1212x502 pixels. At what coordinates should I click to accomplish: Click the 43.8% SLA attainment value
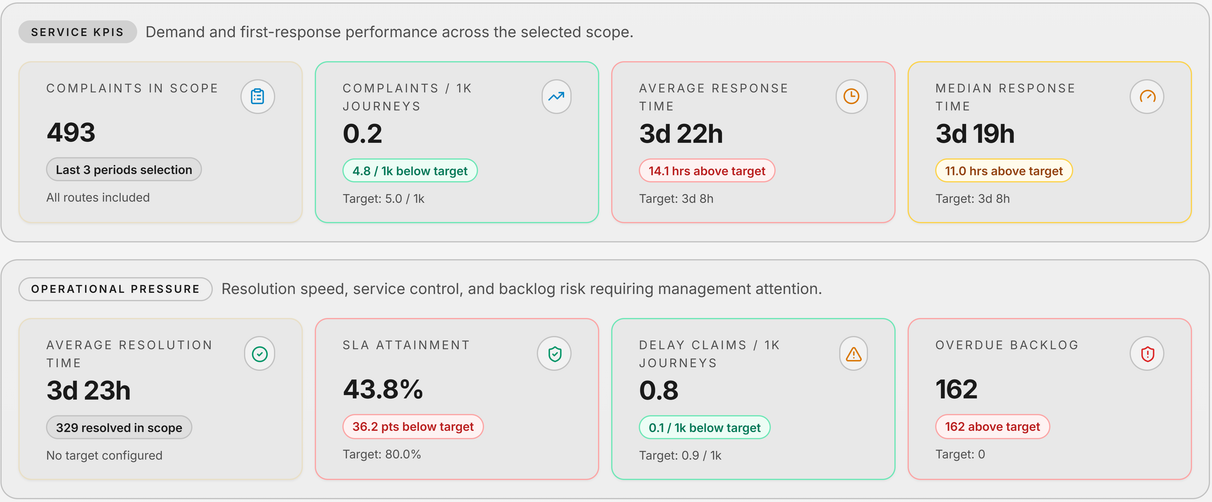pyautogui.click(x=383, y=390)
